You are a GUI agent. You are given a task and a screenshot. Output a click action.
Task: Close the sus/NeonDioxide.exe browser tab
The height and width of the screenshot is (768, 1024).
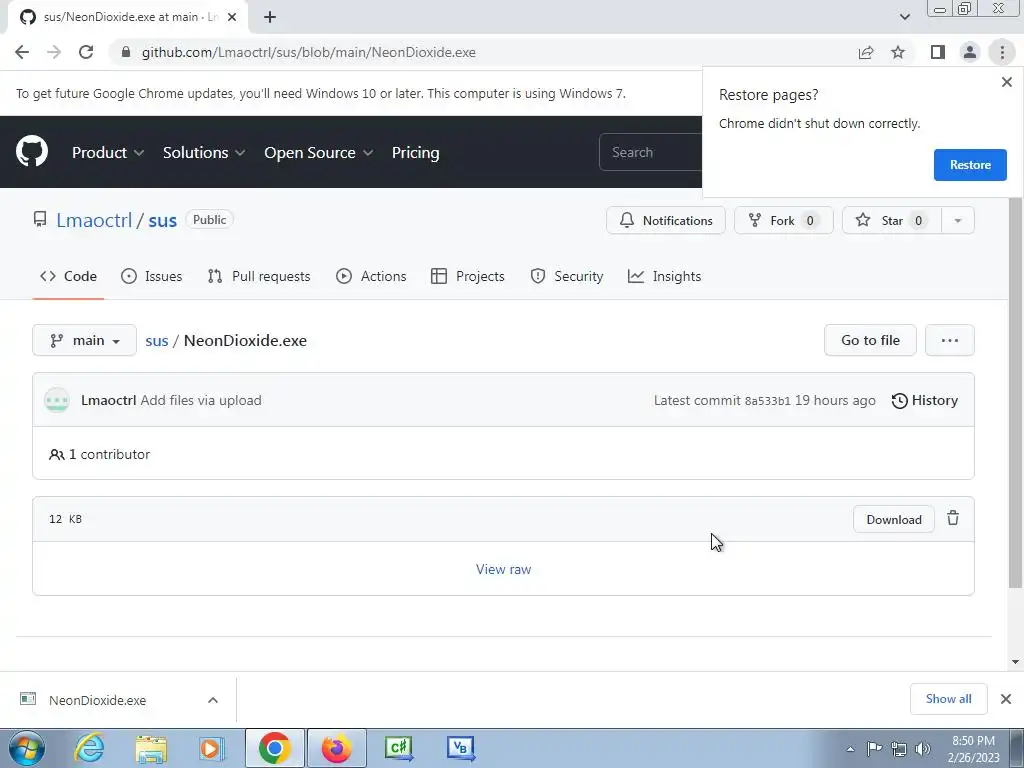pos(232,17)
